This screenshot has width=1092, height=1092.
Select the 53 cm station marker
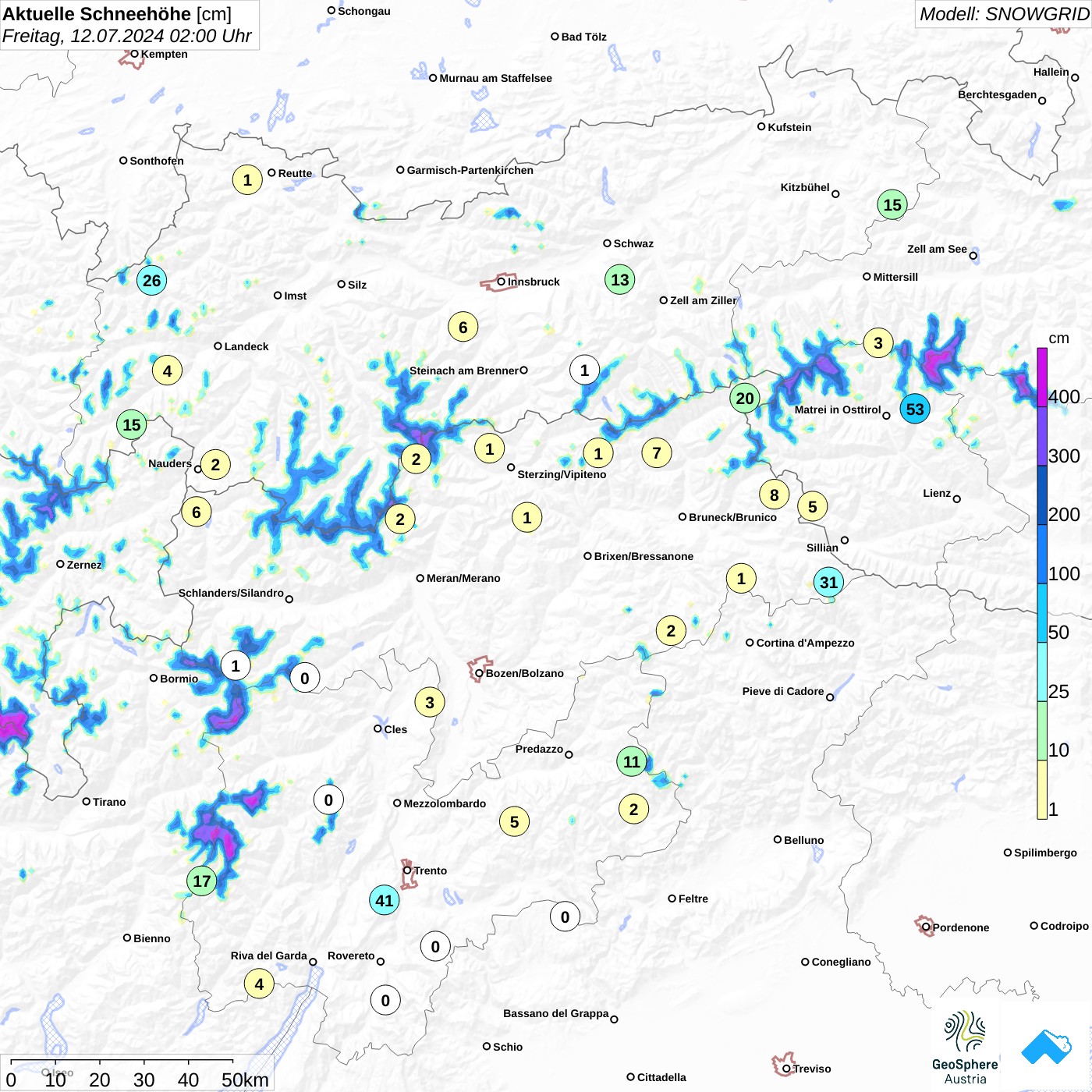tap(915, 409)
